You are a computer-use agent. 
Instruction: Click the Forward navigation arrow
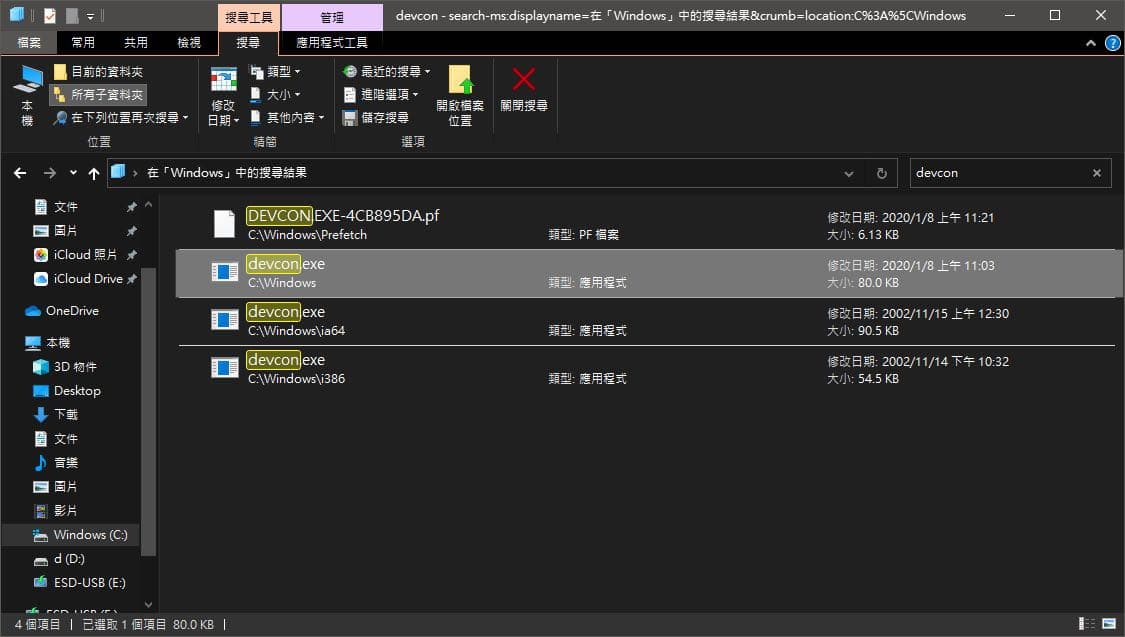tap(50, 173)
